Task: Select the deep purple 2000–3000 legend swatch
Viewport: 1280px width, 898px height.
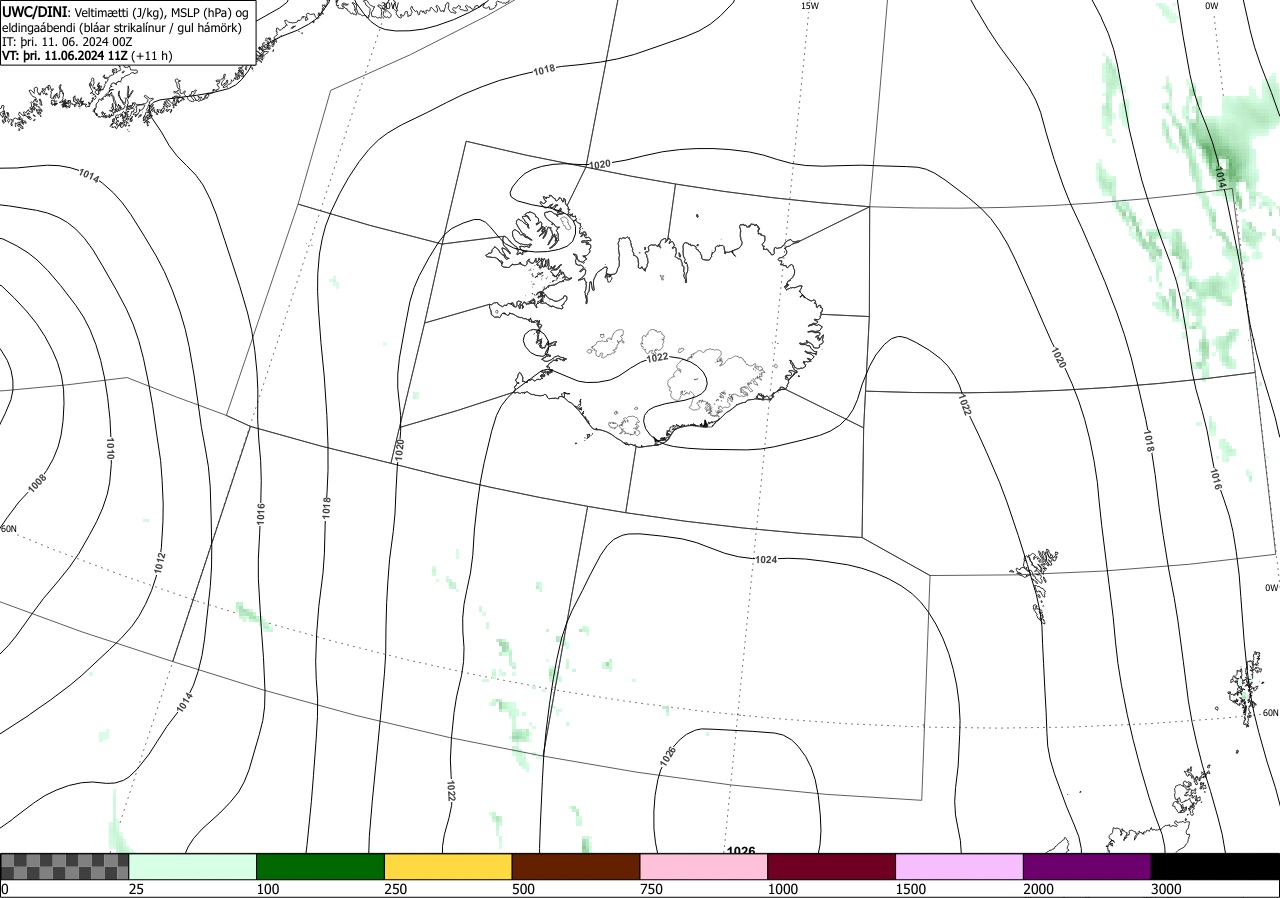Action: (1087, 866)
